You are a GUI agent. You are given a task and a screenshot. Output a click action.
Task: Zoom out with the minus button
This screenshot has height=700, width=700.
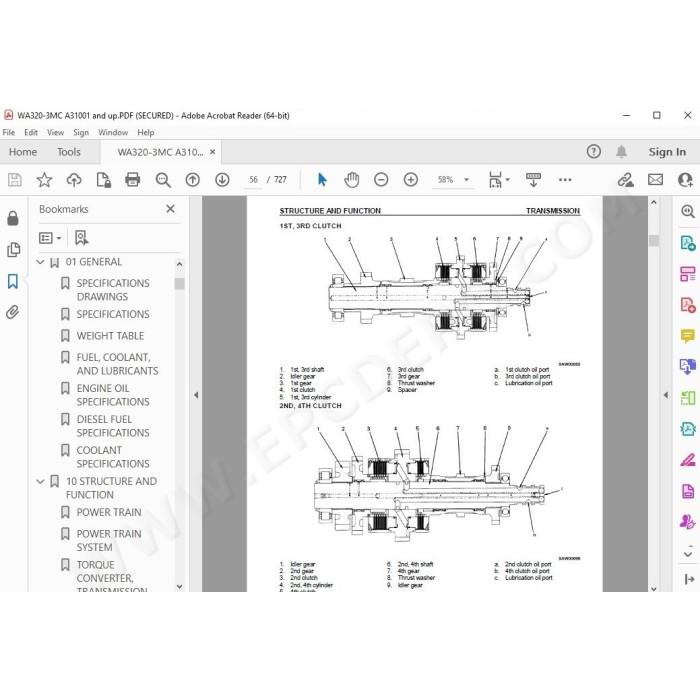click(x=381, y=180)
